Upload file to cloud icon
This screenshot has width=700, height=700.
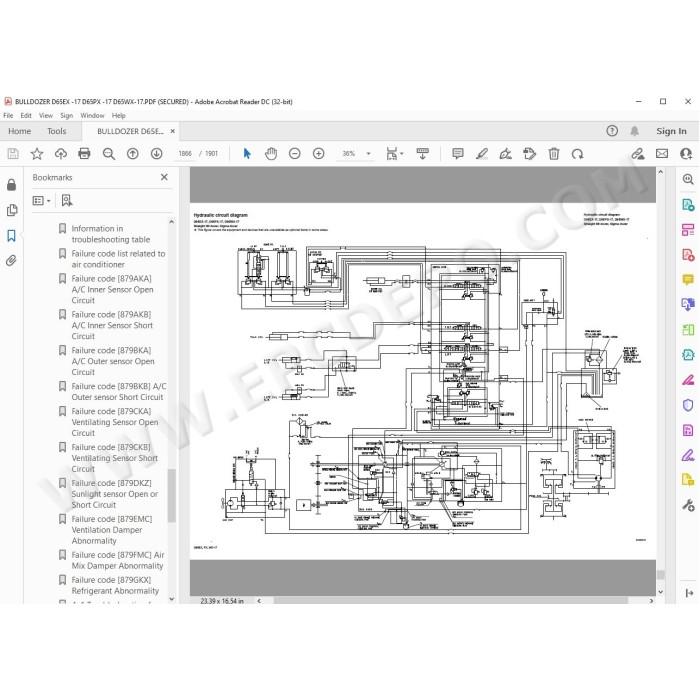pos(61,154)
